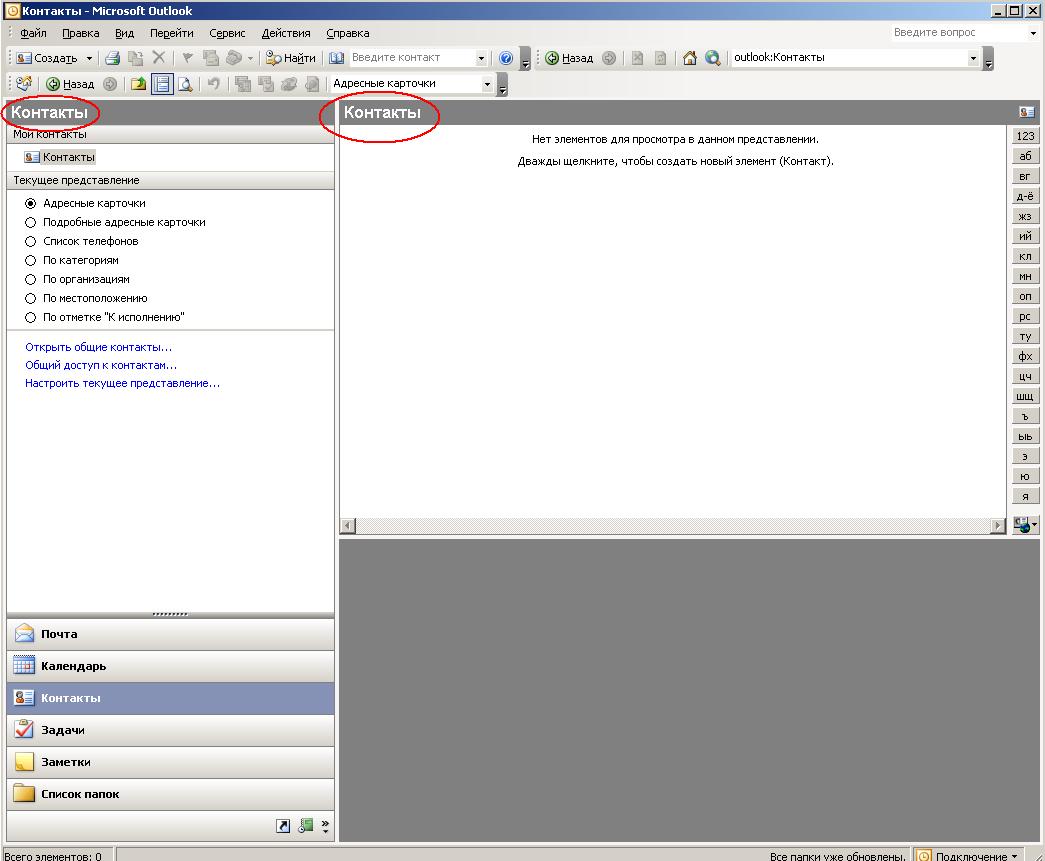Click the contact card icon in Контакты header
Screen dimensions: 1045x861
(1026, 112)
